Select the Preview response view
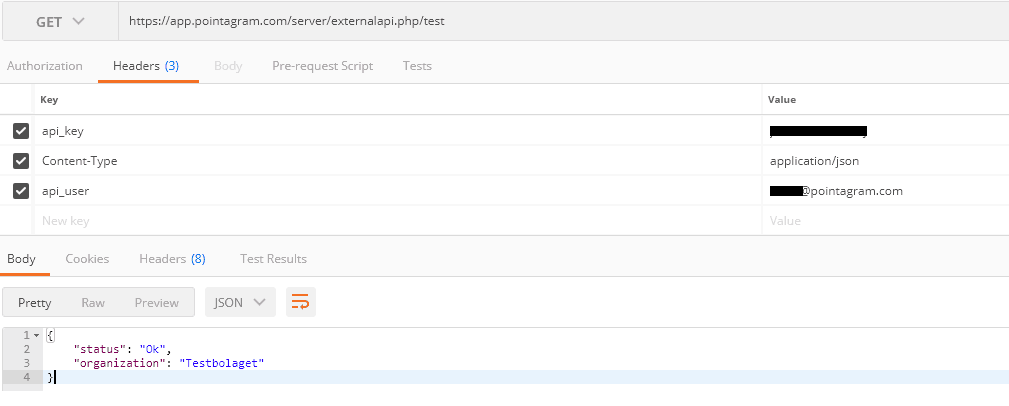This screenshot has height=406, width=1009. 156,302
